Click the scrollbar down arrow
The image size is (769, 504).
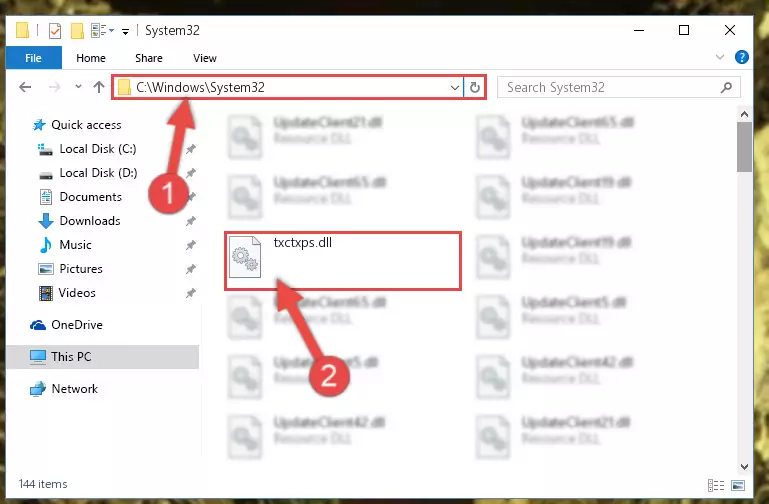744,467
